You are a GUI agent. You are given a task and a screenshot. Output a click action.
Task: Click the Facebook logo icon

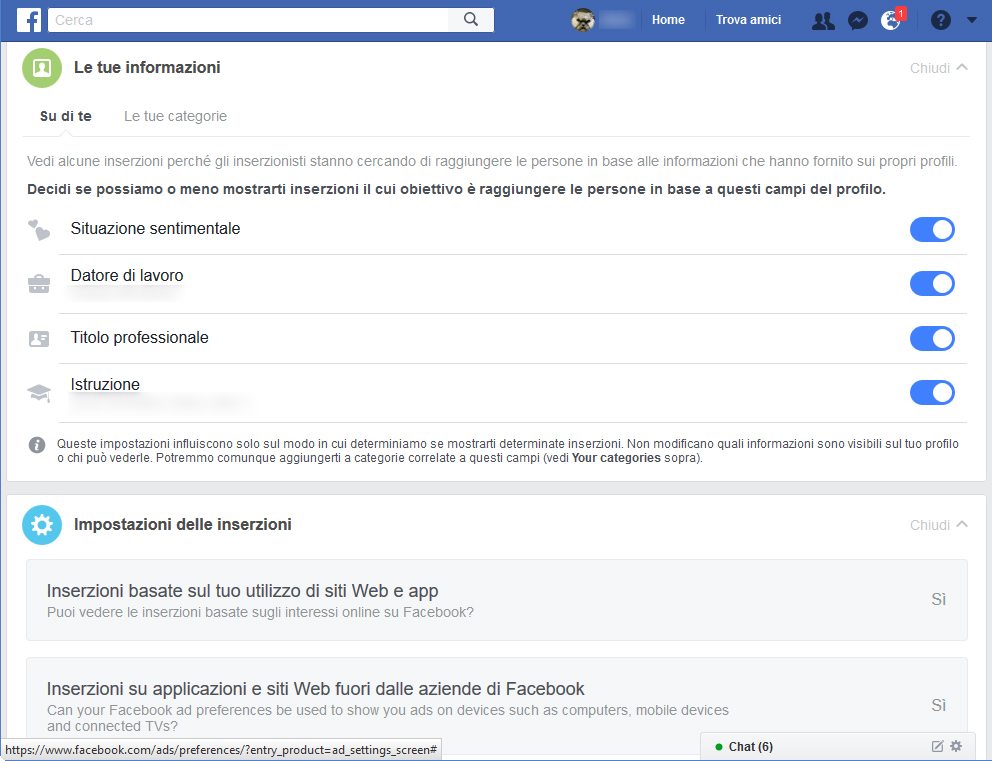pyautogui.click(x=28, y=20)
